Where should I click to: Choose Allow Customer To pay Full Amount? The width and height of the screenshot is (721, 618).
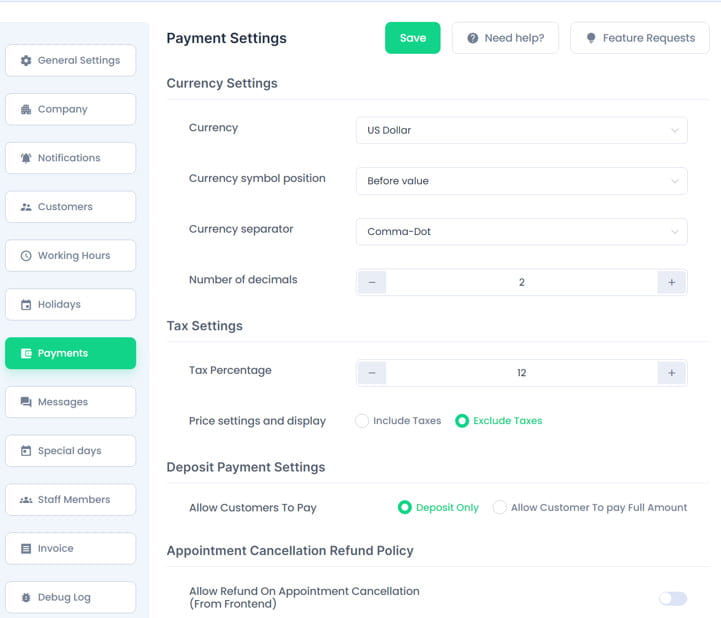point(499,507)
